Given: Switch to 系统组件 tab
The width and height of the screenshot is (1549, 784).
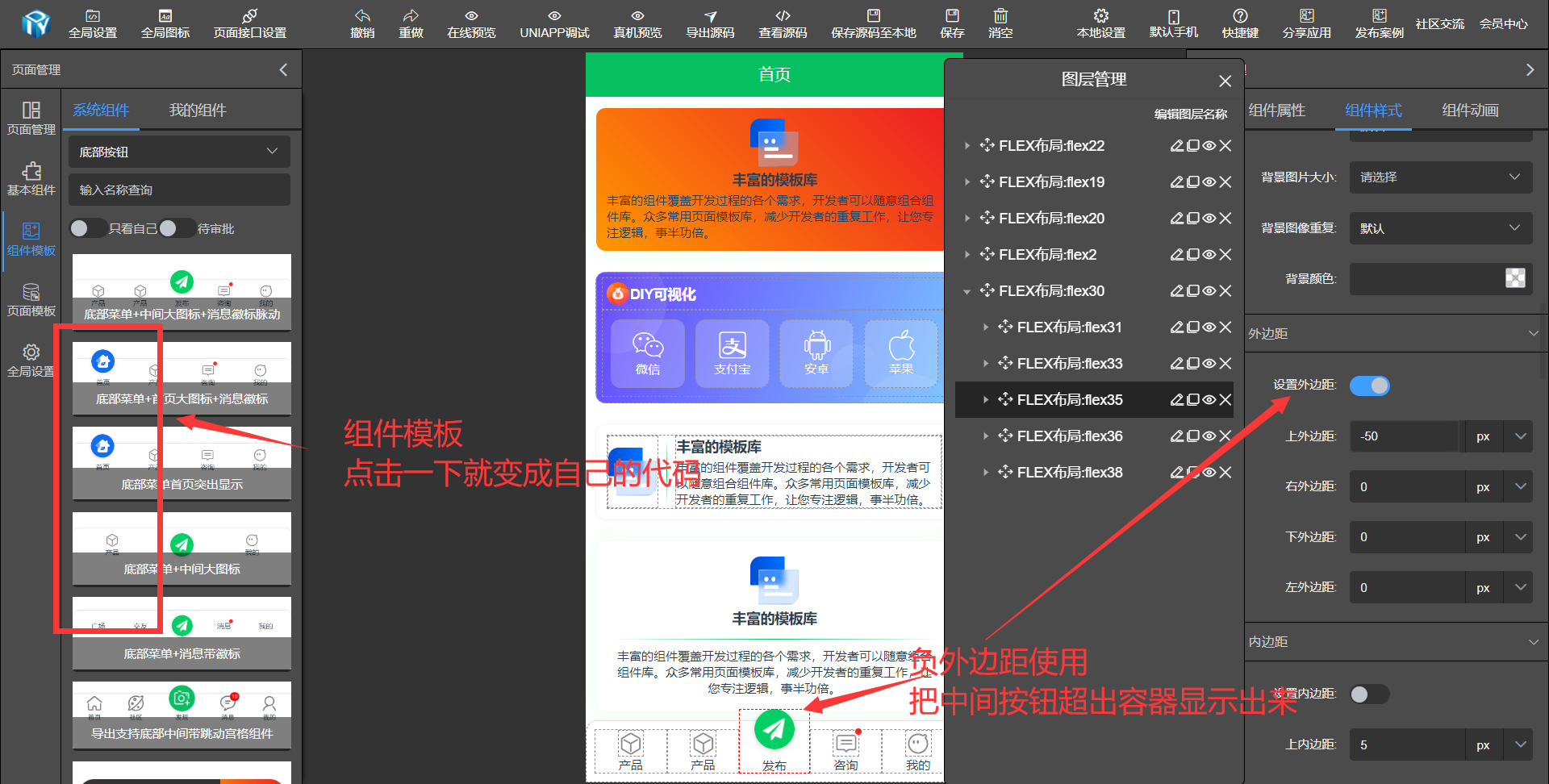Looking at the screenshot, I should [x=101, y=110].
